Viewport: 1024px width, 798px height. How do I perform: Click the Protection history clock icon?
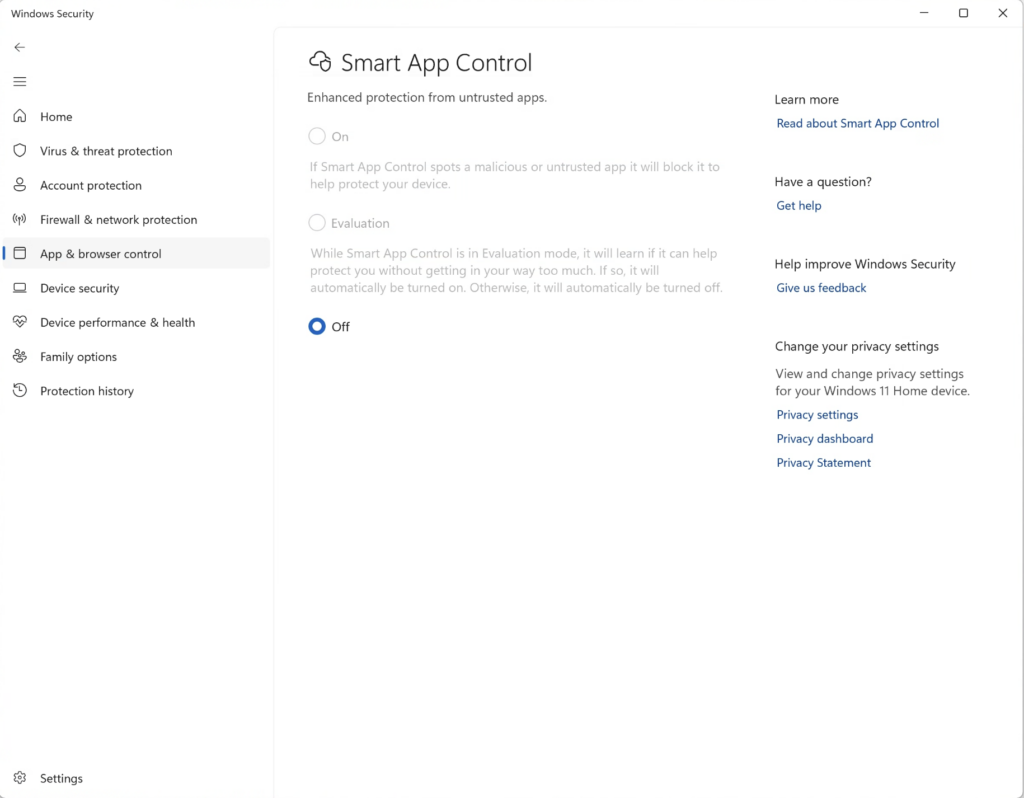click(x=19, y=391)
